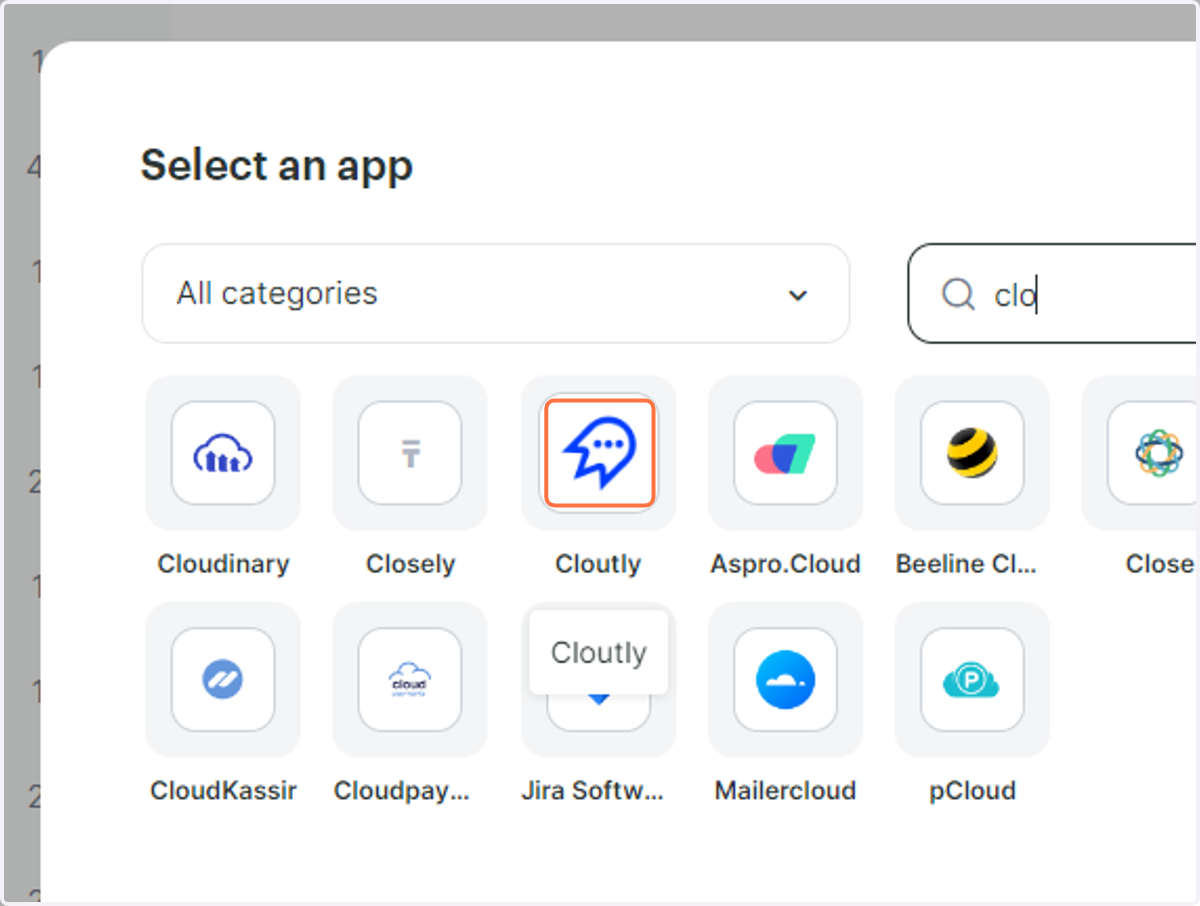Viewport: 1200px width, 906px height.
Task: Pick the Aspro.Cloud app icon
Action: [785, 453]
